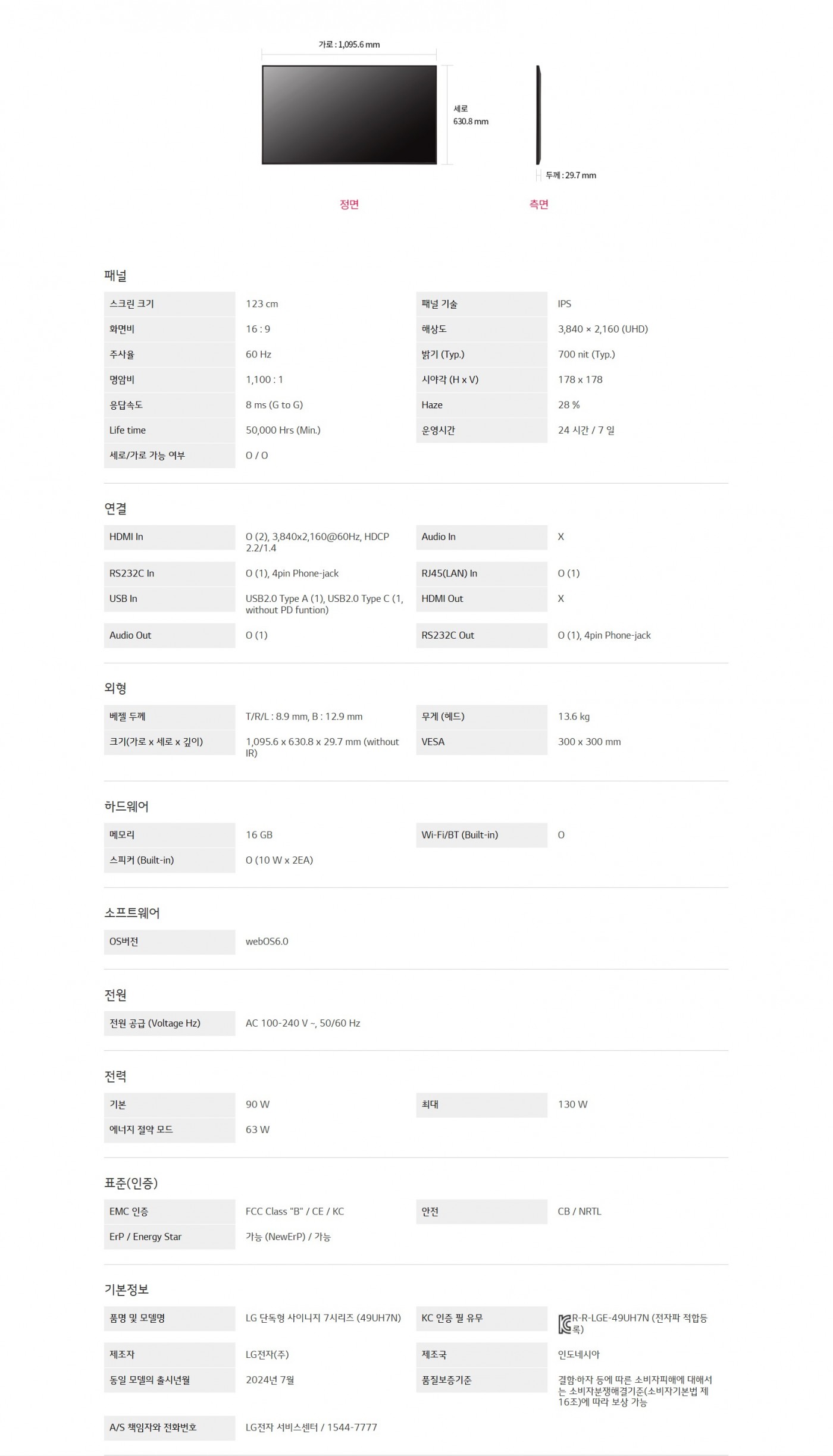The height and width of the screenshot is (1456, 833).
Task: Click the webOS6.0 OS version value
Action: [x=267, y=942]
